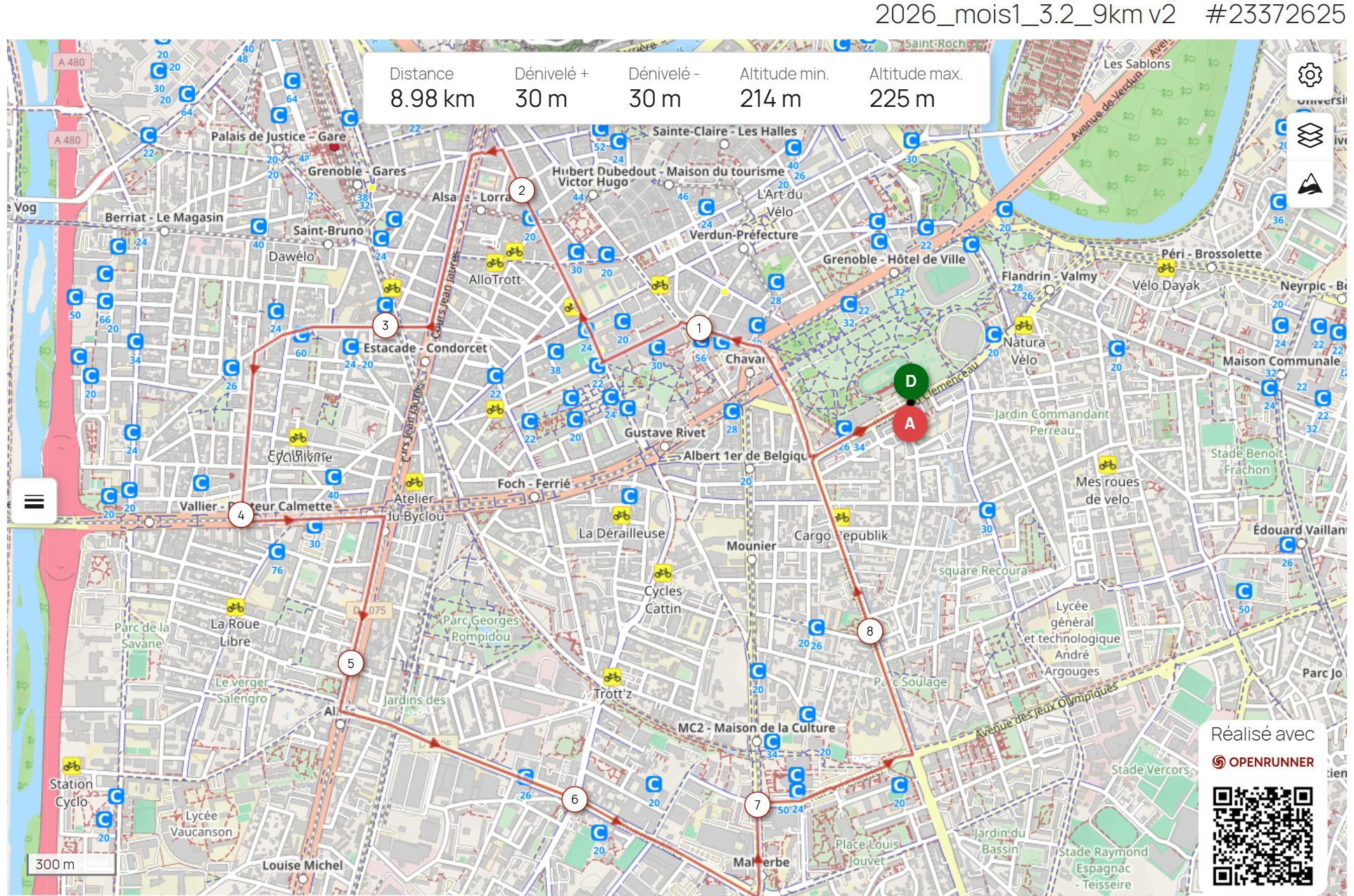The image size is (1354, 896).
Task: Click the Atelier du Byclou bike icon
Action: (x=414, y=482)
